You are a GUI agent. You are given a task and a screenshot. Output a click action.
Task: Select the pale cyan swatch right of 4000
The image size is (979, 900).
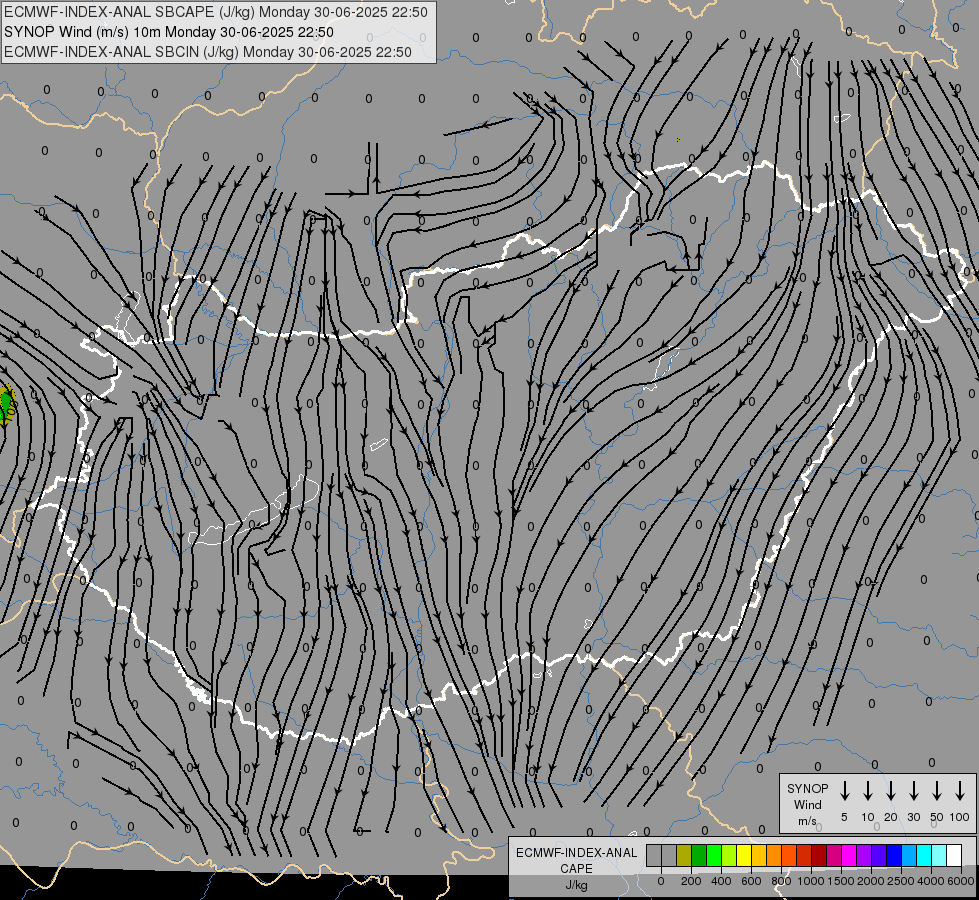point(940,856)
